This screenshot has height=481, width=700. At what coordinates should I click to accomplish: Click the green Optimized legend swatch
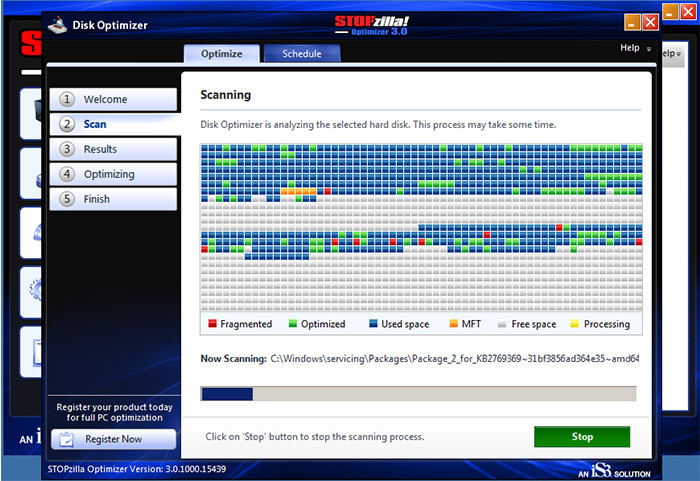click(x=293, y=323)
